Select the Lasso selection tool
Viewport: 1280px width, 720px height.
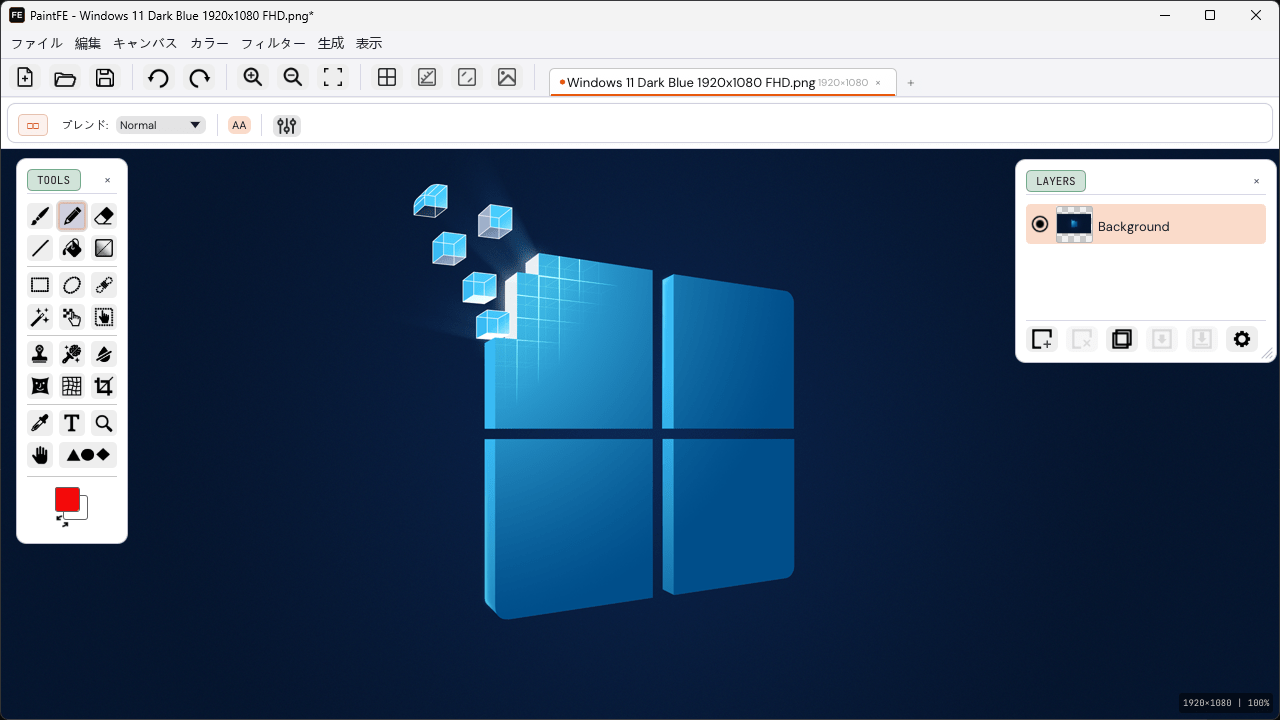pyautogui.click(x=72, y=285)
